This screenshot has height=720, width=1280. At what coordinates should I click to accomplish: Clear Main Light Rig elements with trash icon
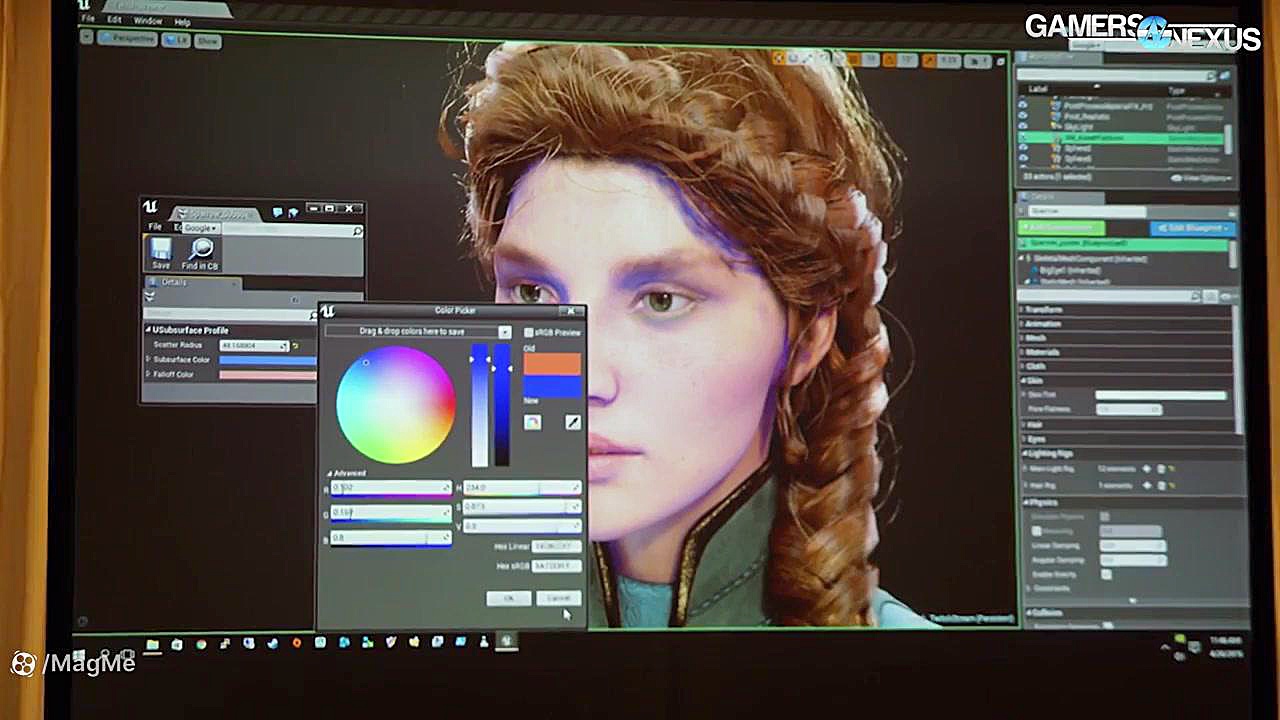[1161, 468]
